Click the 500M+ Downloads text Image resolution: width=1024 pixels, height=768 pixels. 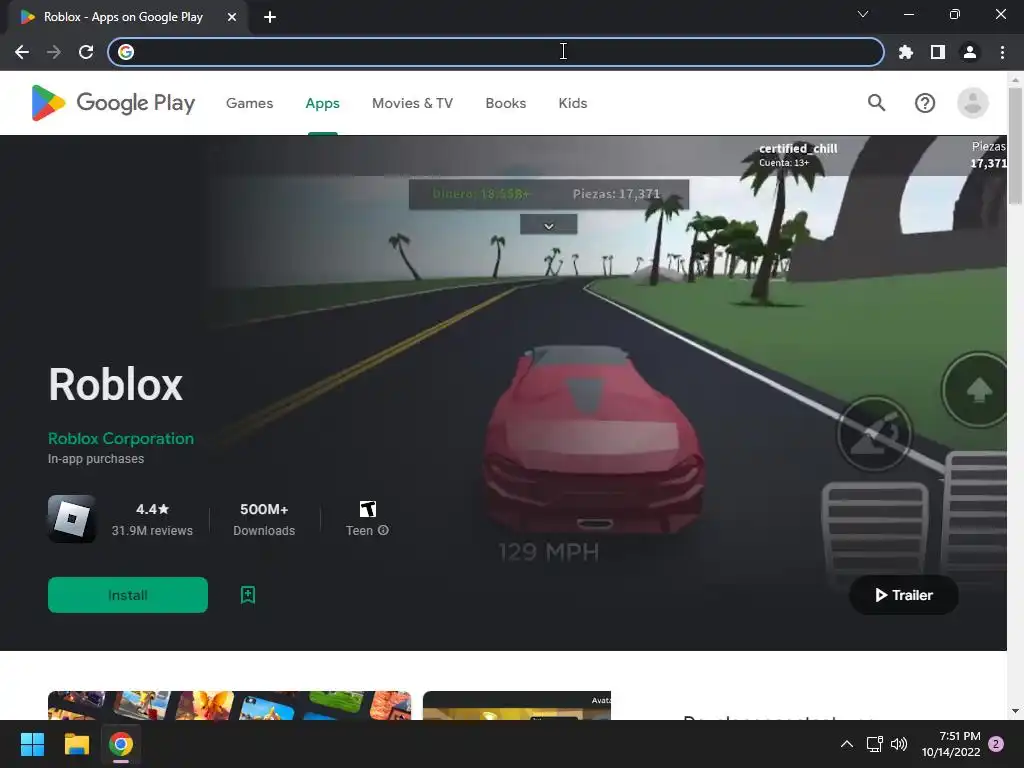pyautogui.click(x=264, y=519)
